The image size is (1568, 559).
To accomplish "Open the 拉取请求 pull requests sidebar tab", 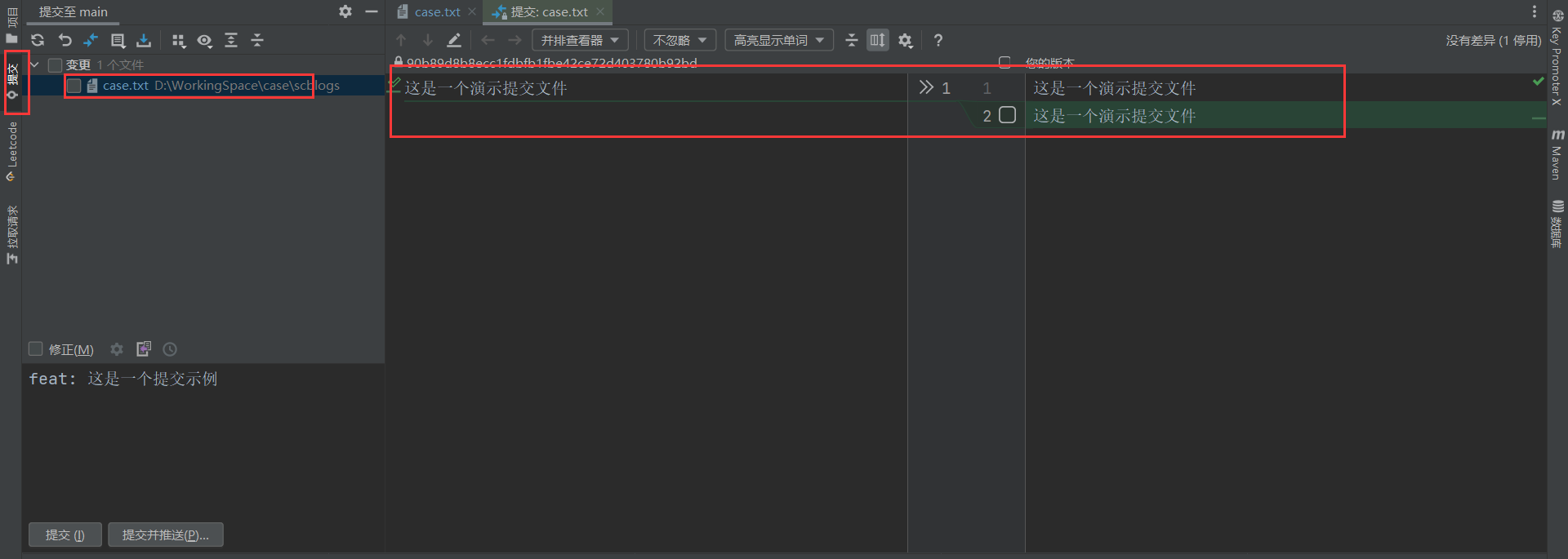I will [x=12, y=235].
